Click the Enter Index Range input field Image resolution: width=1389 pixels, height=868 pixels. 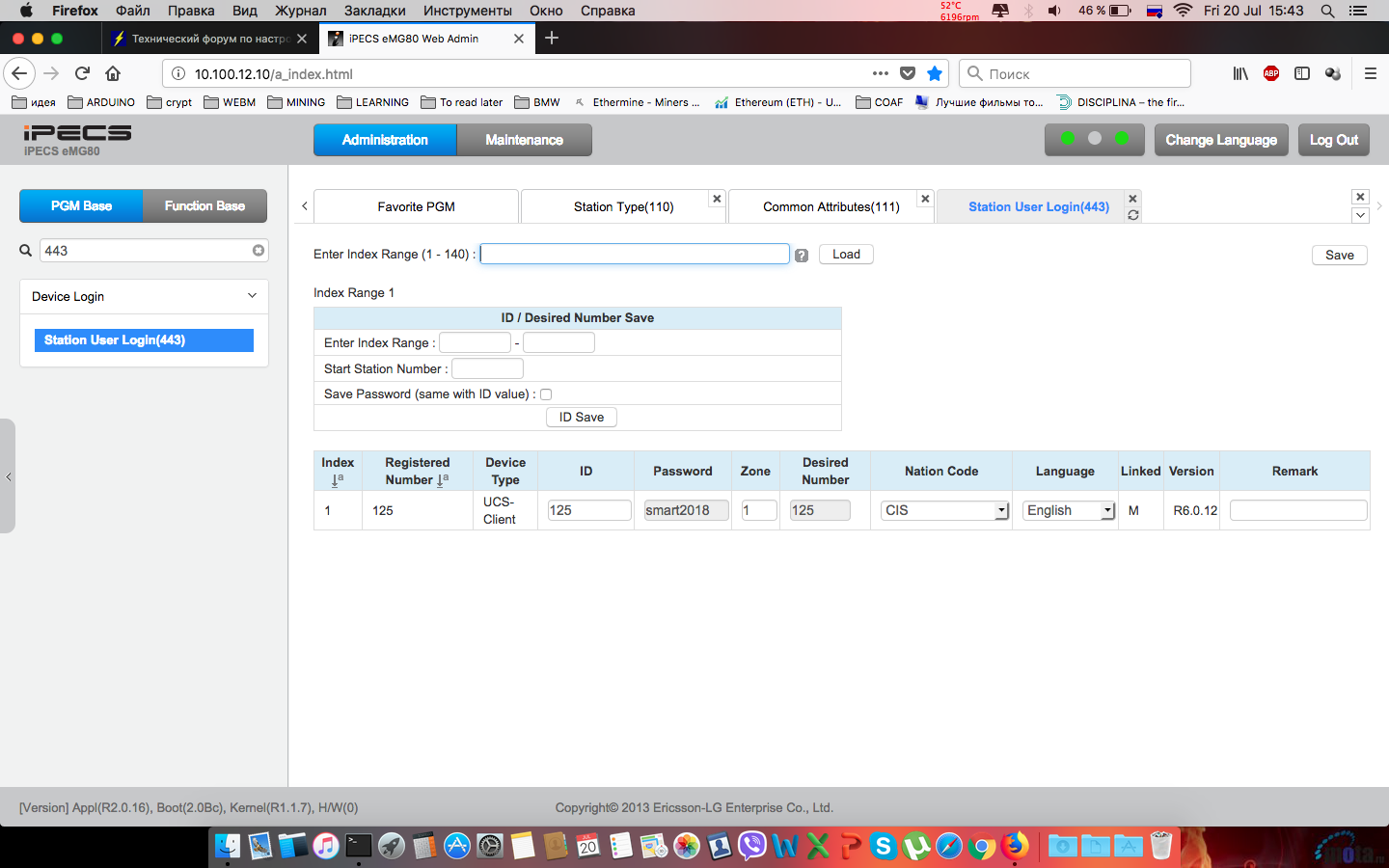tap(635, 254)
